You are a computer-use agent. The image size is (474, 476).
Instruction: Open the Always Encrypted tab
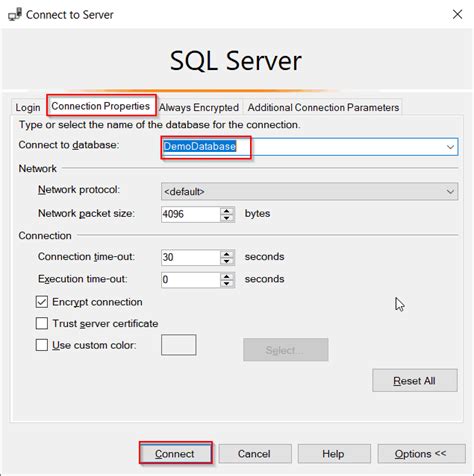click(x=199, y=107)
